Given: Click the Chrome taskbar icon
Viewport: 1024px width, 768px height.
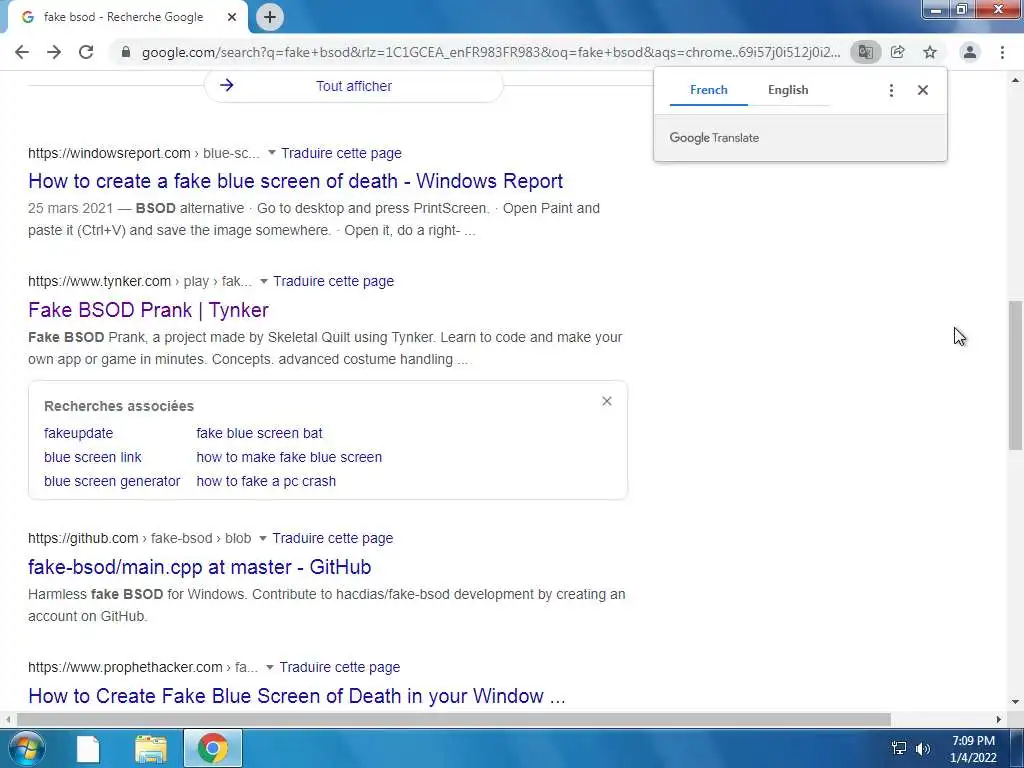Looking at the screenshot, I should [x=213, y=748].
